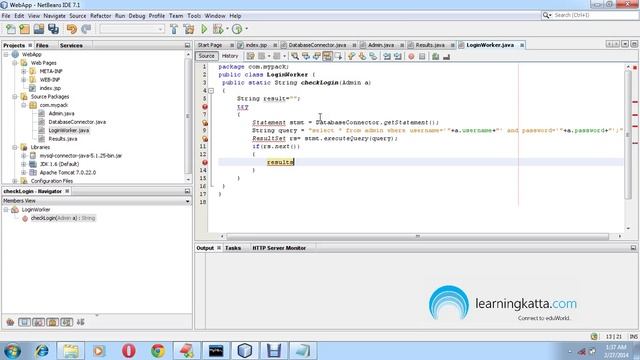Collapse the Libraries tree node
640x360 pixels.
tap(15, 147)
